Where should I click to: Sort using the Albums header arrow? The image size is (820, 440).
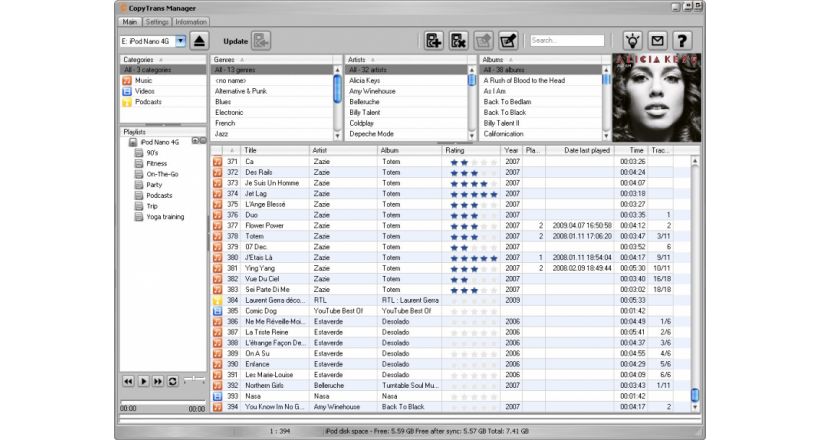510,60
